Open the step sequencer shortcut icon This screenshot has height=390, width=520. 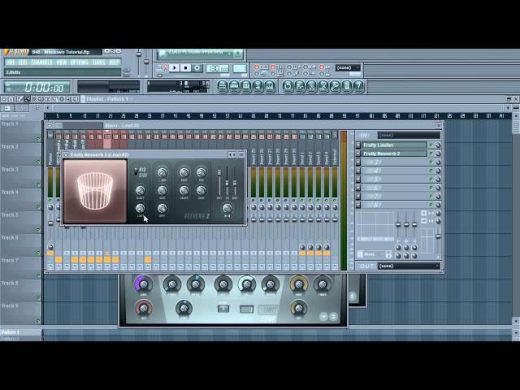pyautogui.click(x=234, y=86)
